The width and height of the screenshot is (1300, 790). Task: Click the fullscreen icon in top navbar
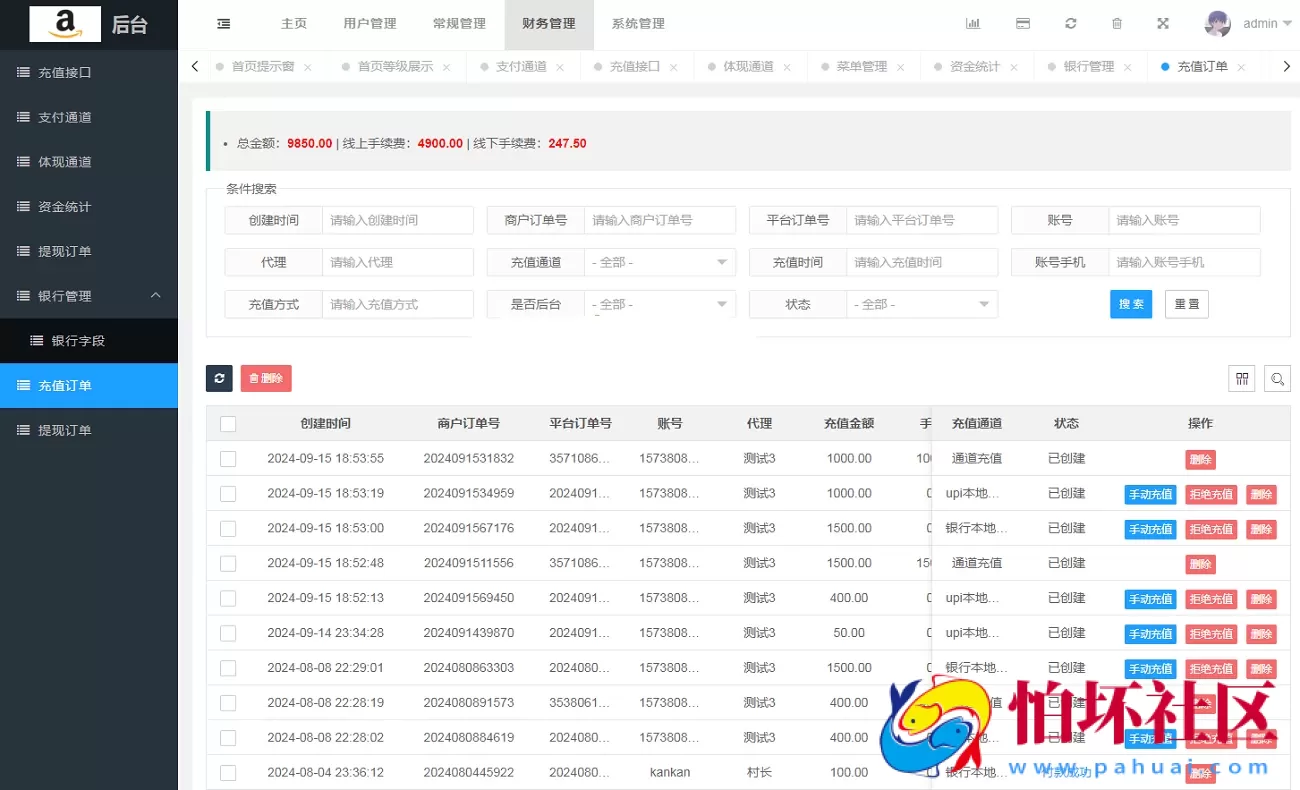(1162, 22)
